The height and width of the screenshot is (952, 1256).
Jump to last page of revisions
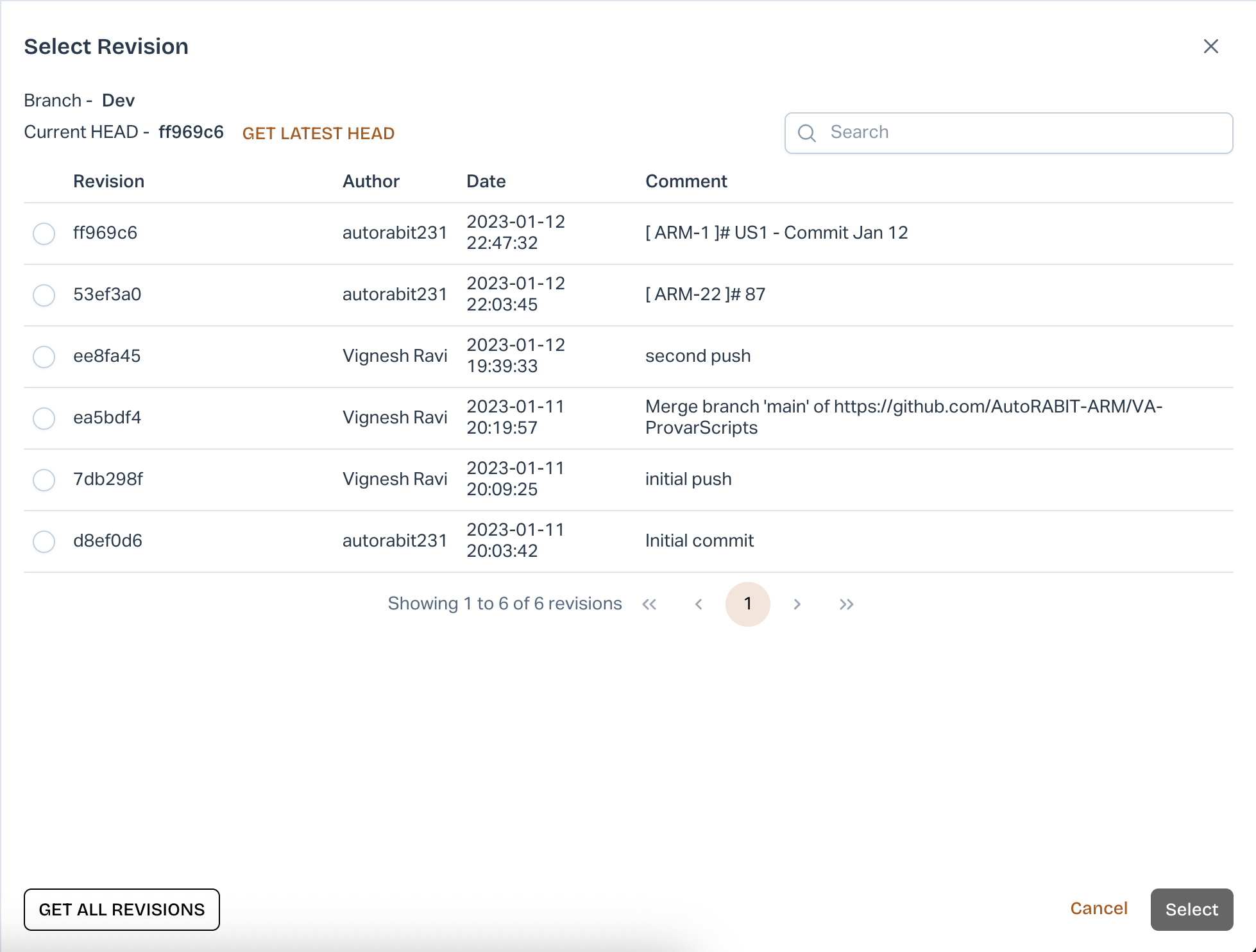846,604
